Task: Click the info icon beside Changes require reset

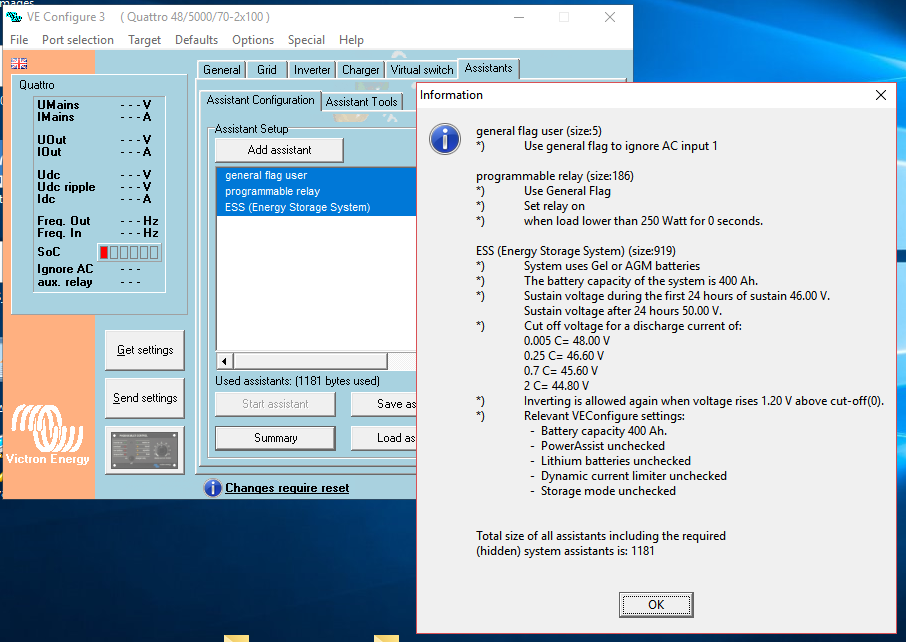Action: (x=213, y=488)
